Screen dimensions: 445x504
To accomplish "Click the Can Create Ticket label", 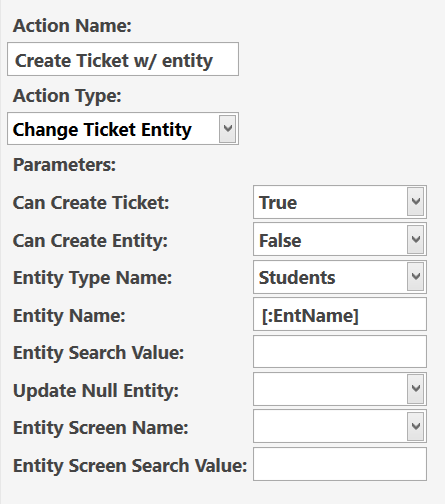I will (91, 203).
